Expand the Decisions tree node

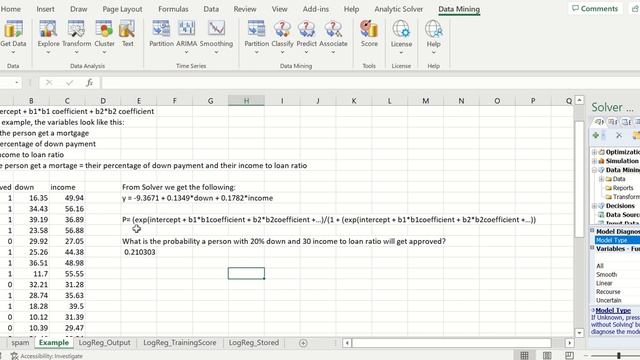[x=594, y=206]
